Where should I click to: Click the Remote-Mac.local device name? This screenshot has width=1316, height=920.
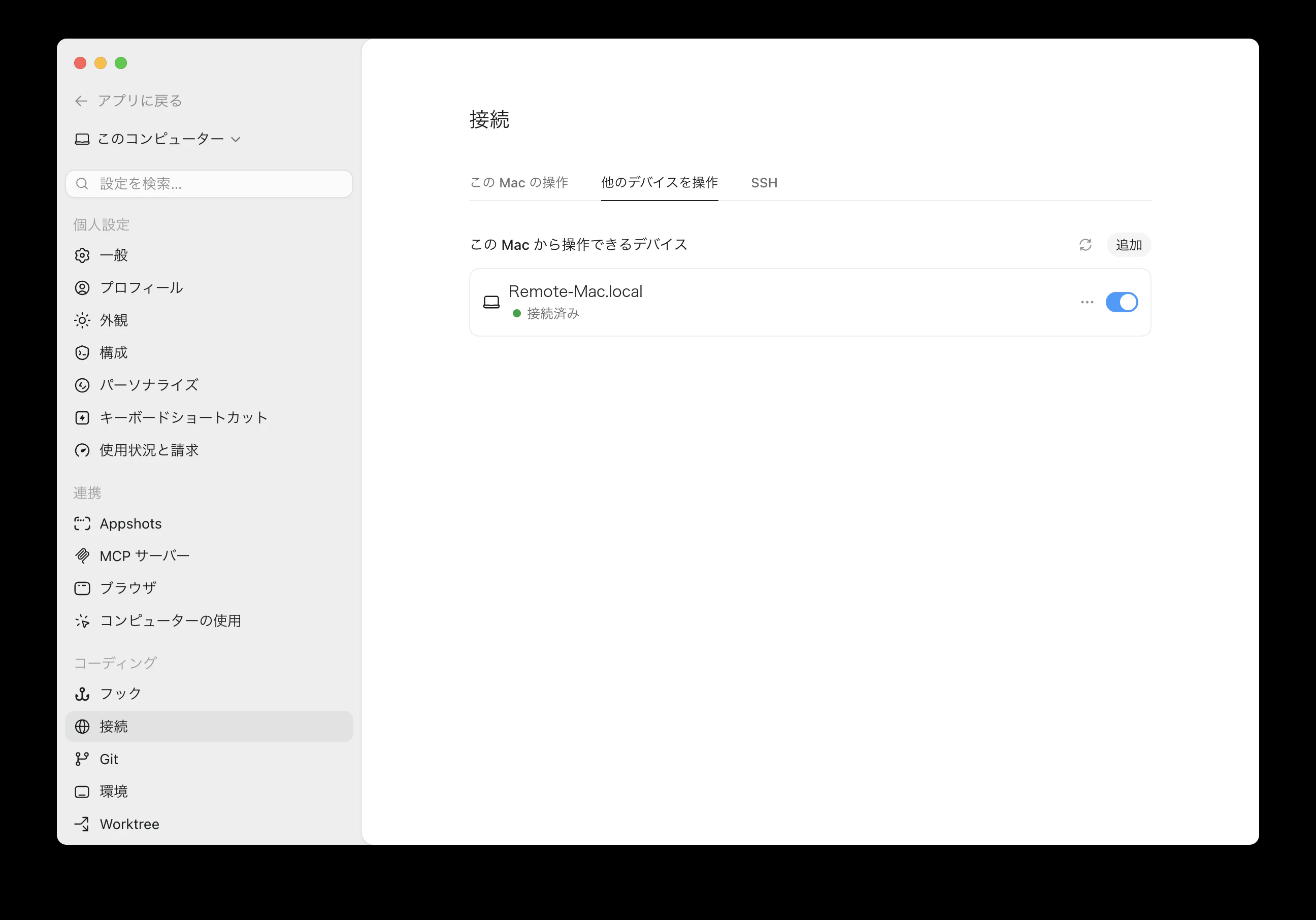coord(575,291)
